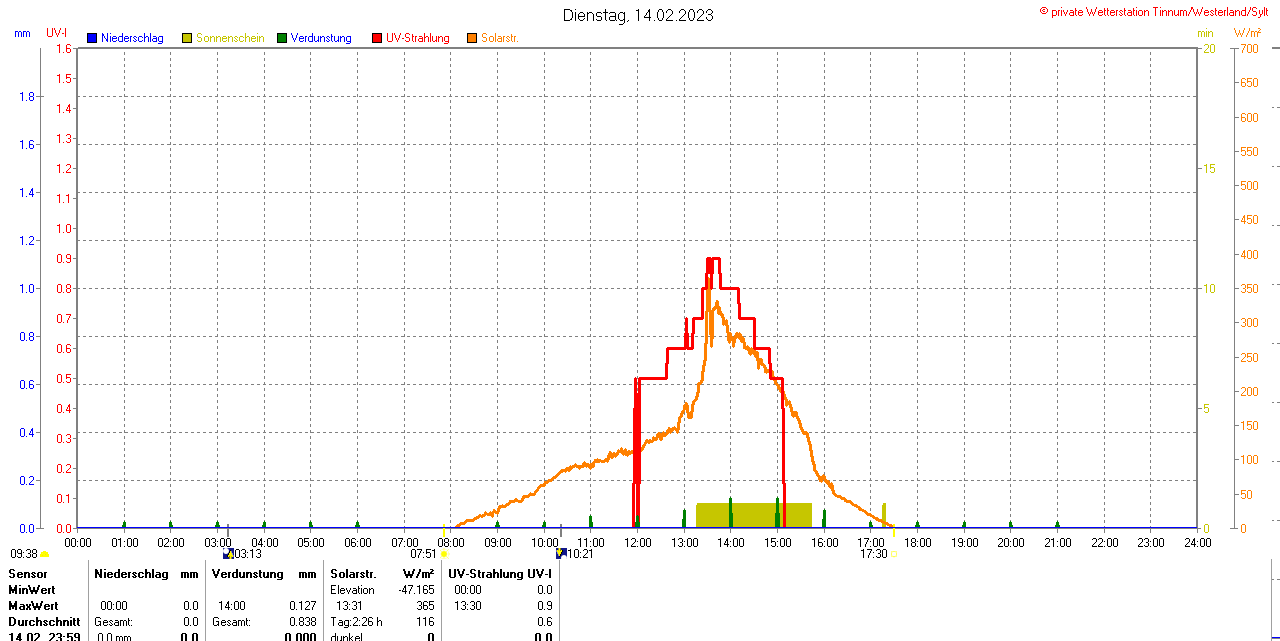Select the Sonnenschein legend label
This screenshot has width=1280, height=641.
pyautogui.click(x=230, y=38)
